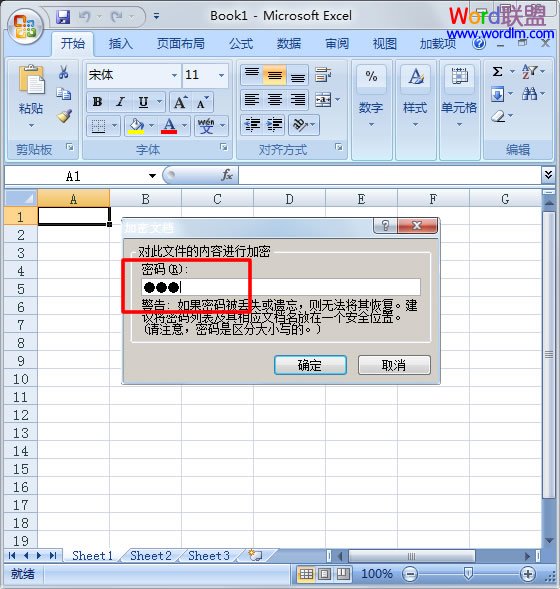Click the increase indent icon
The image size is (560, 589).
(x=275, y=124)
